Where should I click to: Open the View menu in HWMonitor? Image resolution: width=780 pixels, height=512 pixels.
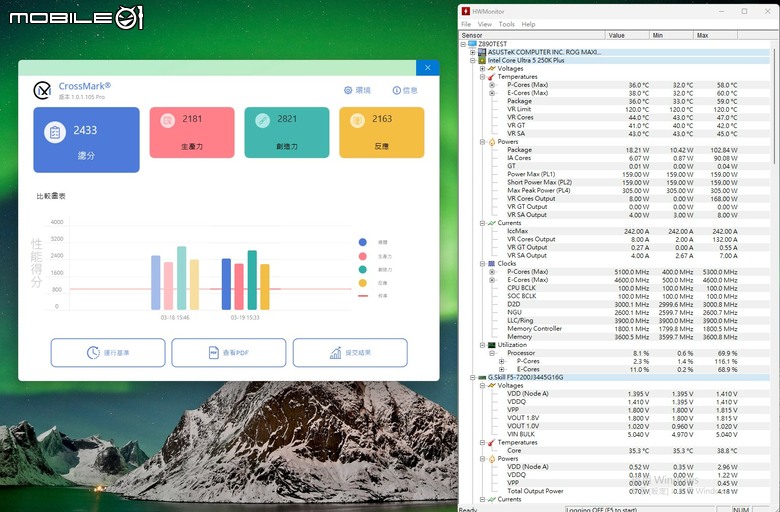click(x=485, y=24)
